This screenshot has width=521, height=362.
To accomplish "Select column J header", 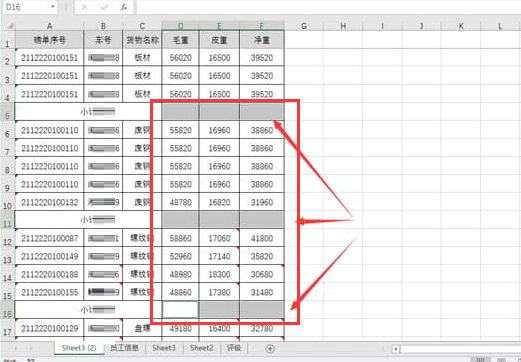I will pos(421,26).
